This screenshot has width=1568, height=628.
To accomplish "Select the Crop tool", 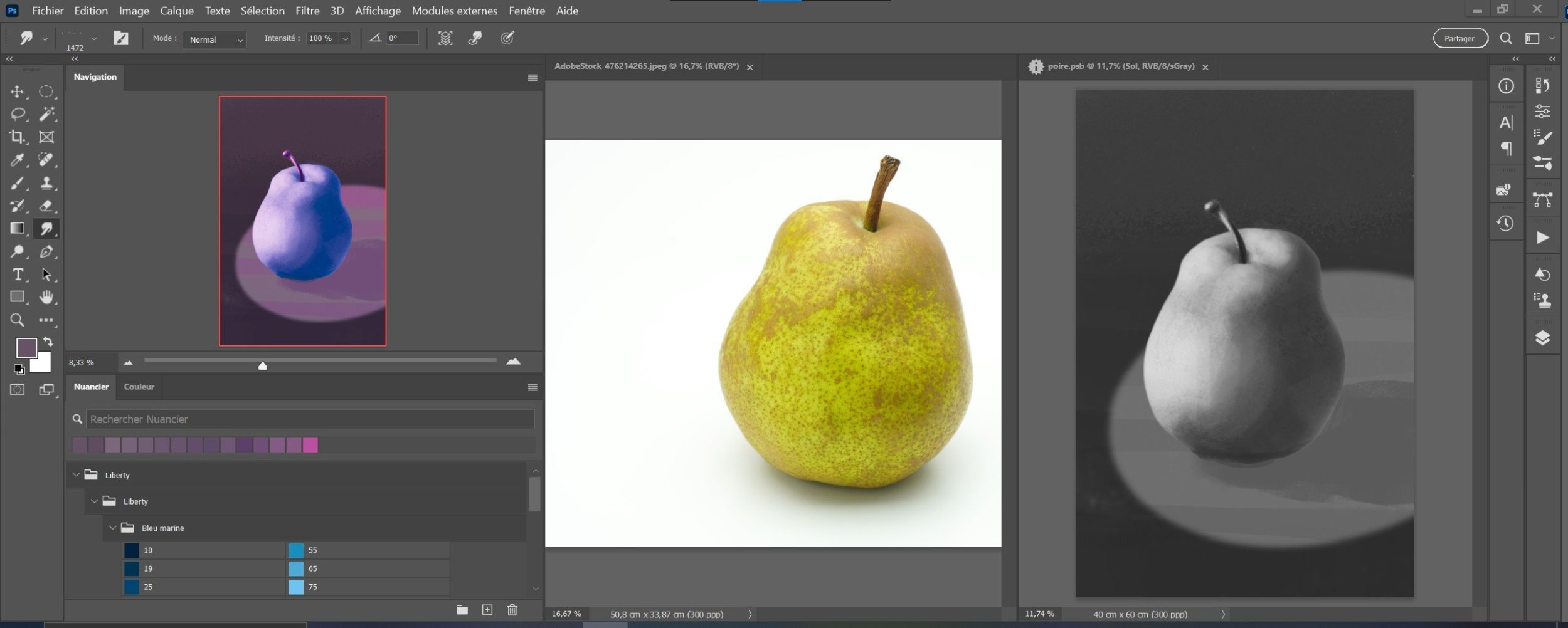I will click(17, 137).
